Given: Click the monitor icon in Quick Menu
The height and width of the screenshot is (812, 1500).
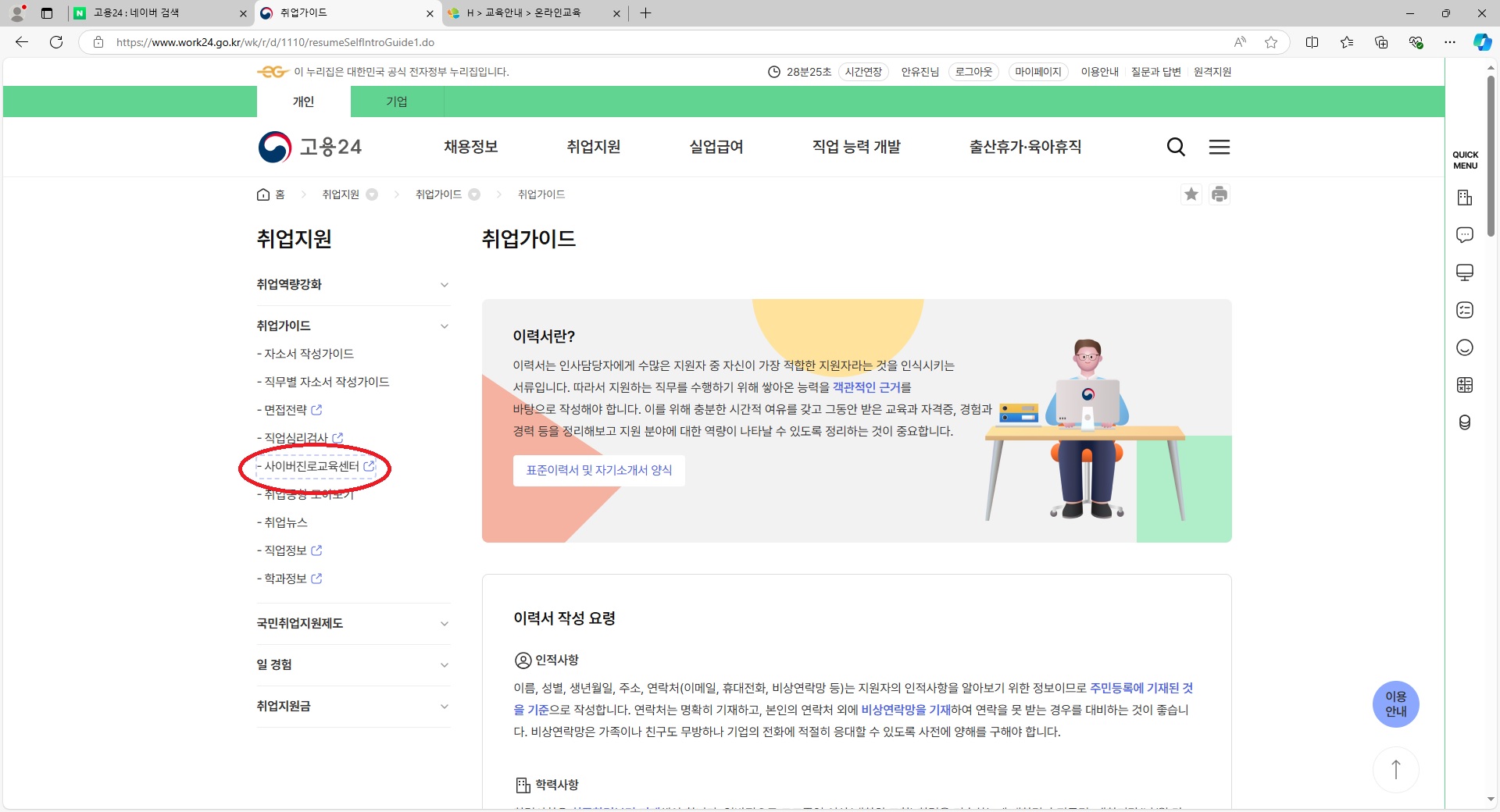Looking at the screenshot, I should tap(1465, 272).
